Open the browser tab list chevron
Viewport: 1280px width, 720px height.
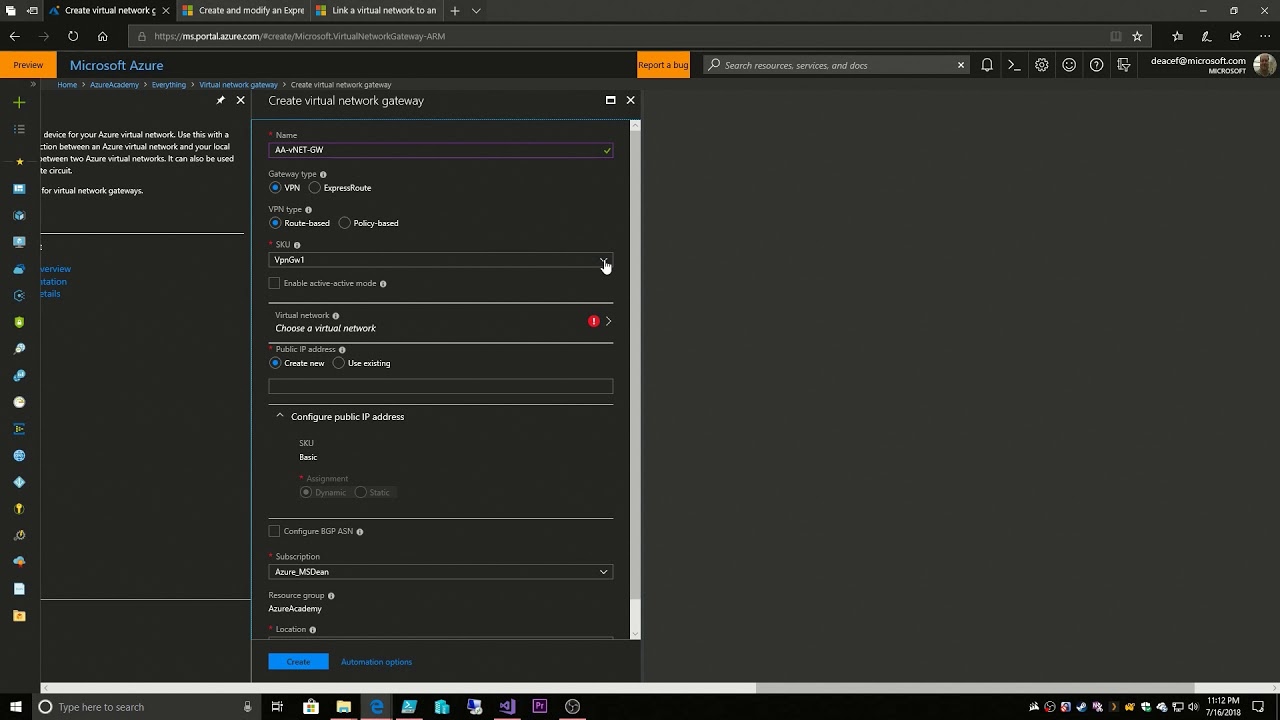pyautogui.click(x=476, y=11)
